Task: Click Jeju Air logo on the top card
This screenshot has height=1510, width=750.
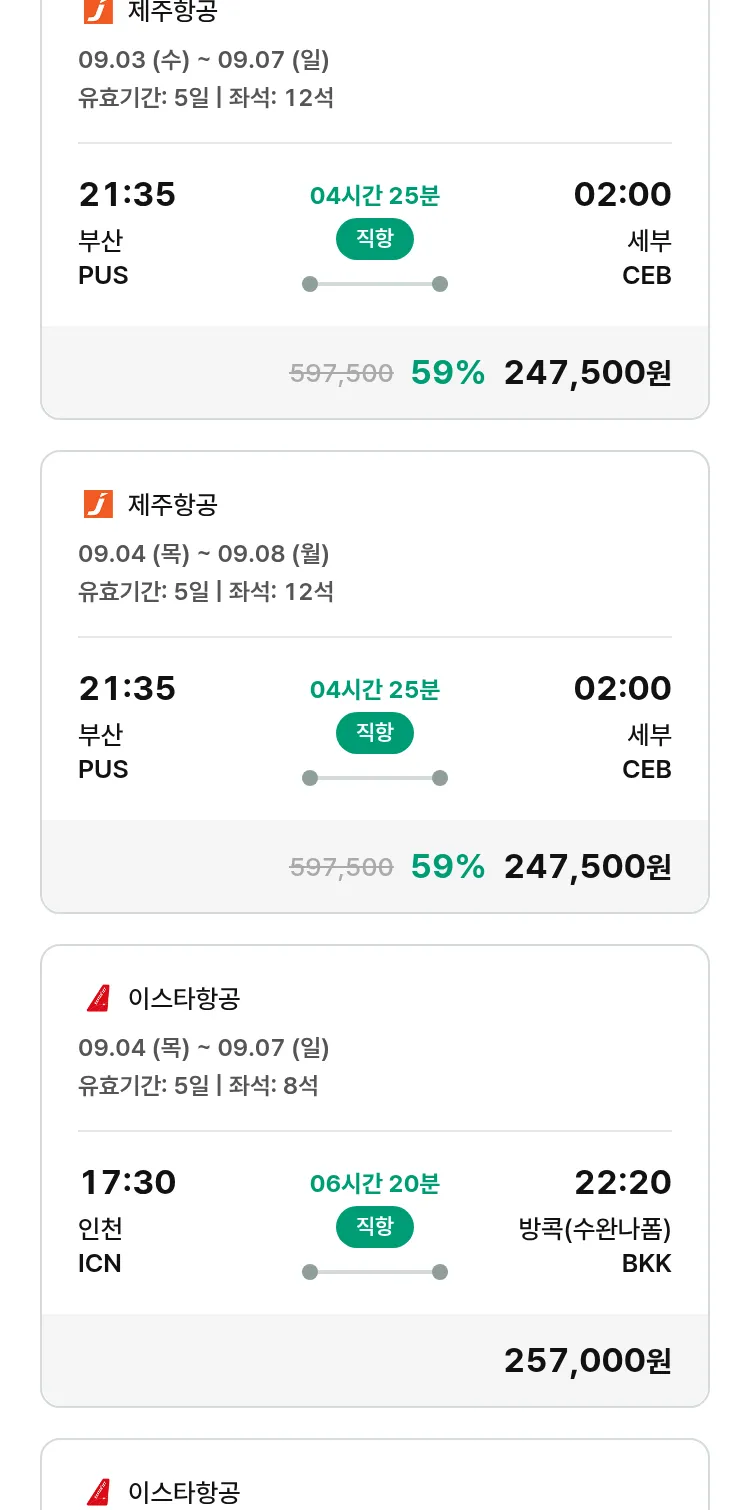Action: (98, 11)
